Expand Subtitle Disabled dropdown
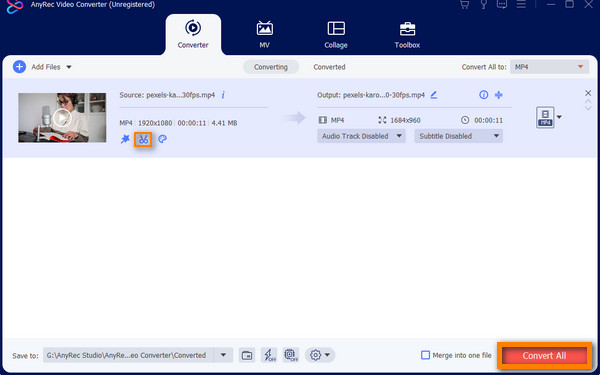 pyautogui.click(x=458, y=136)
